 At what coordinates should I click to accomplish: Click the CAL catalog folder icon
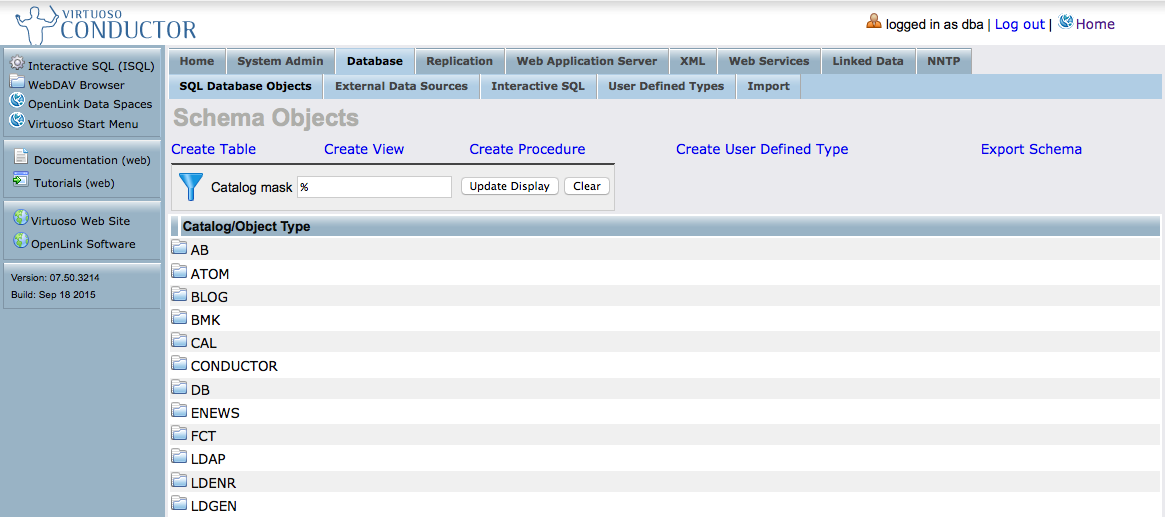pos(179,342)
